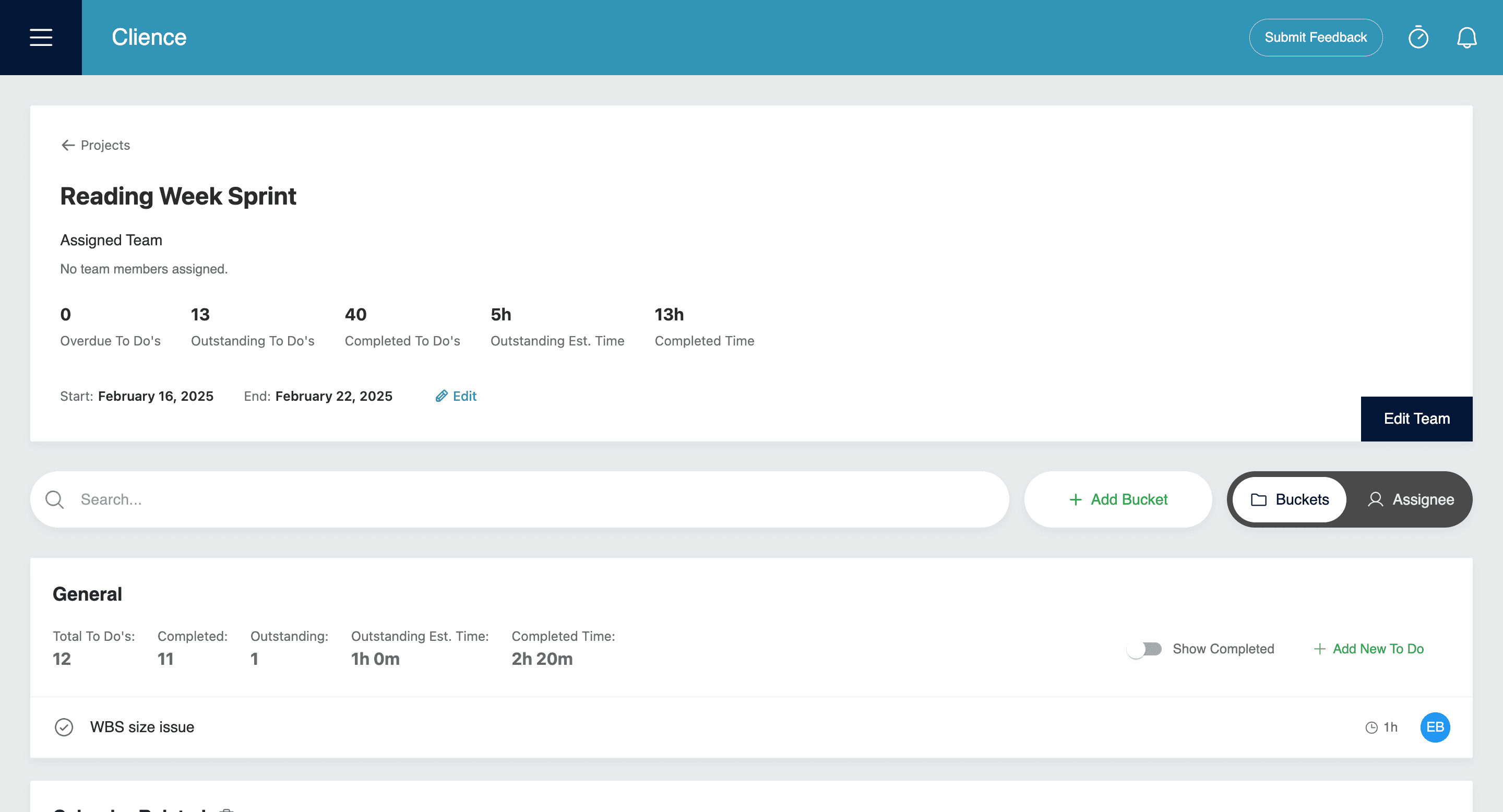Click inside the Search field
Image resolution: width=1503 pixels, height=812 pixels.
click(x=233, y=499)
